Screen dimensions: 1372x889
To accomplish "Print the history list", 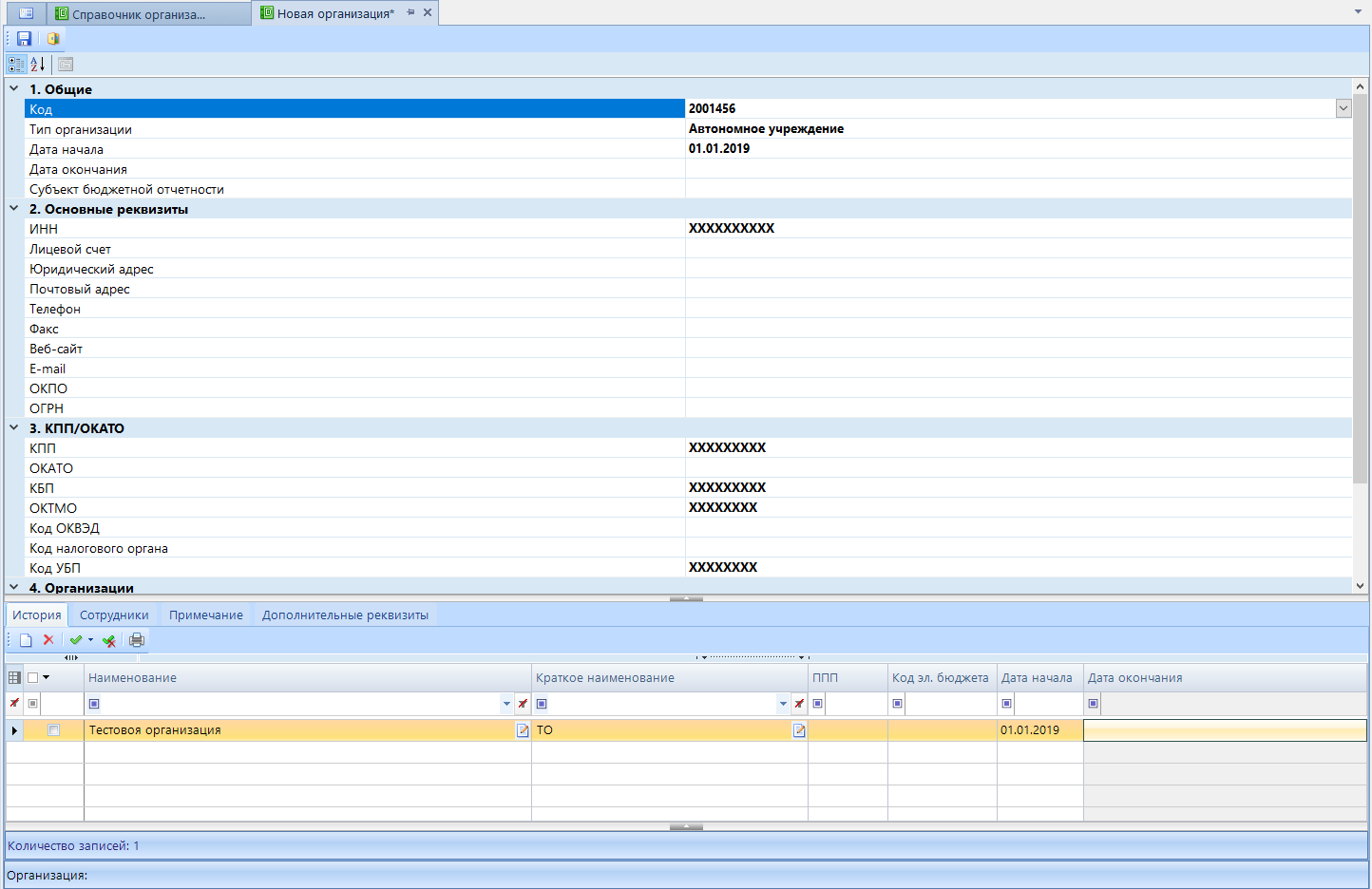I will (137, 640).
